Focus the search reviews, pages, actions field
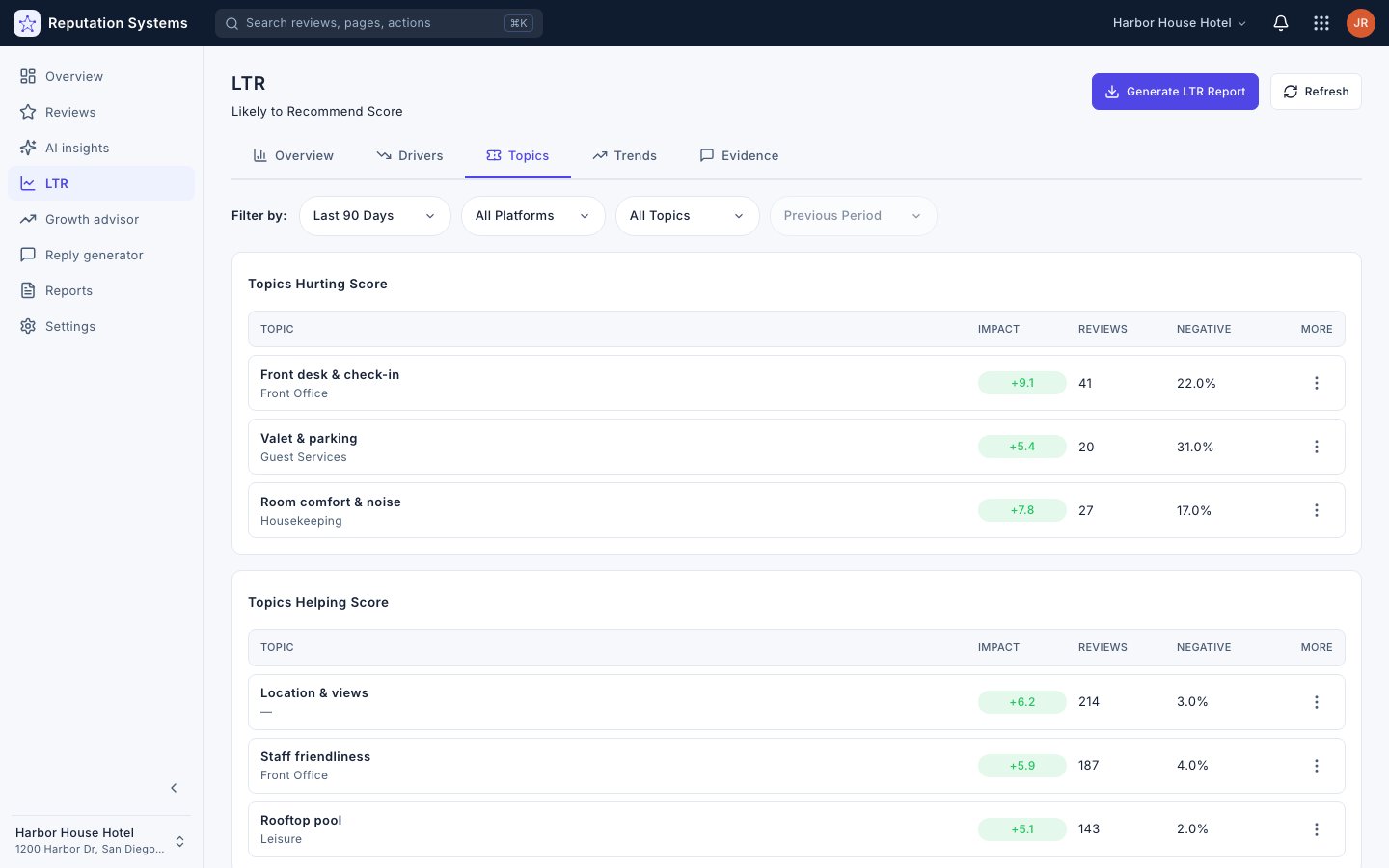 point(379,23)
